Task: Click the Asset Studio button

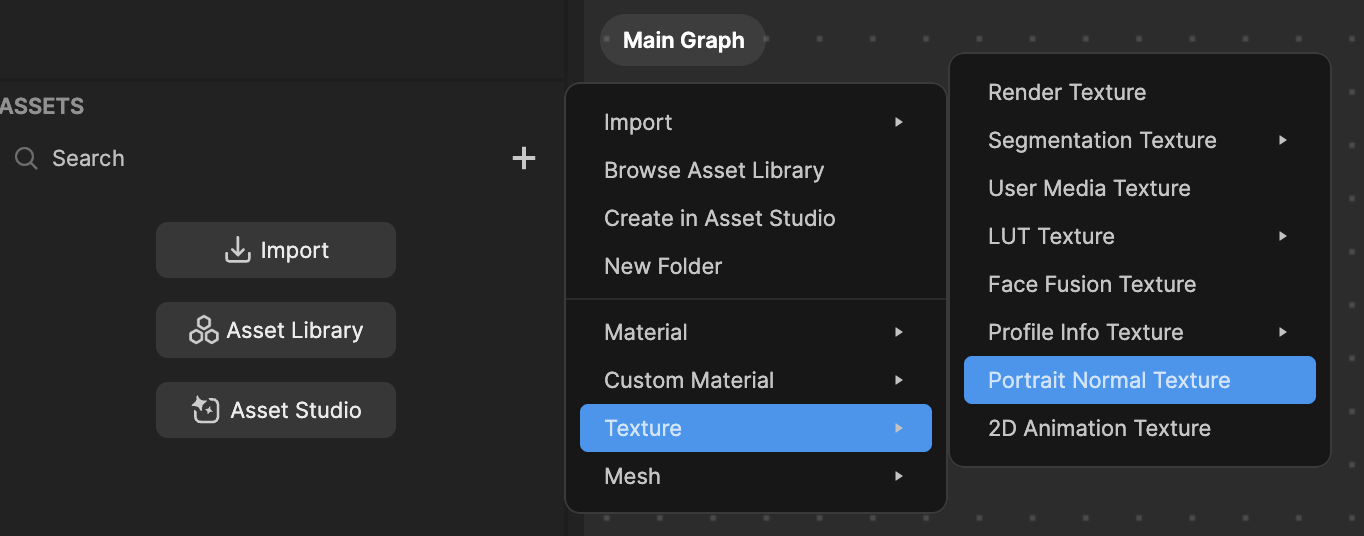Action: [x=276, y=410]
